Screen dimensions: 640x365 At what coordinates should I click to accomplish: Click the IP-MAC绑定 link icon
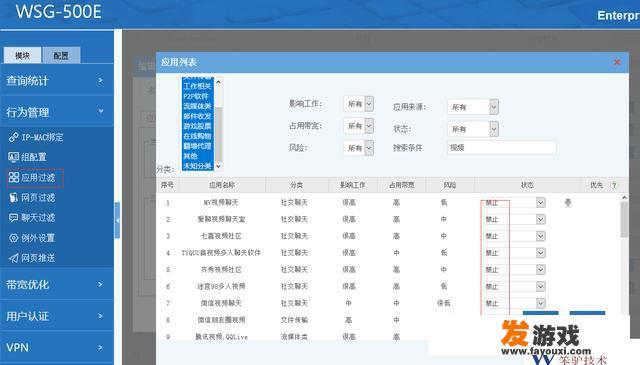coord(13,137)
